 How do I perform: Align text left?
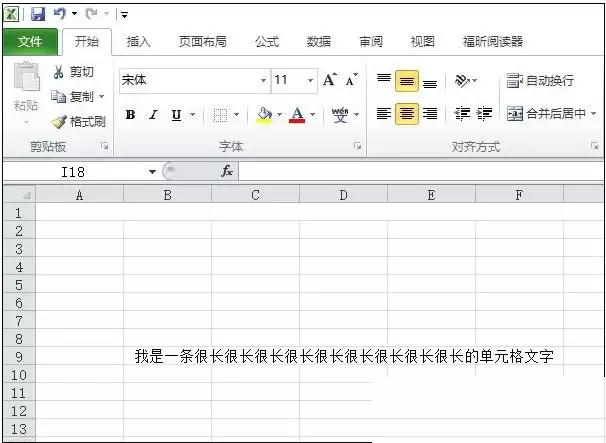pyautogui.click(x=384, y=114)
